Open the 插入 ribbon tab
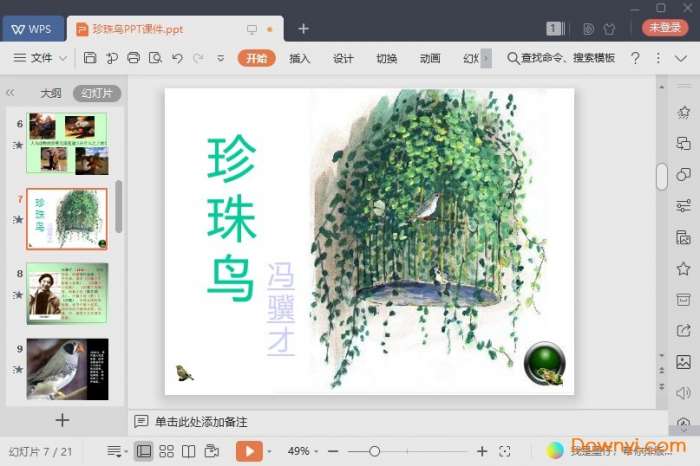The width and height of the screenshot is (700, 466). tap(300, 58)
